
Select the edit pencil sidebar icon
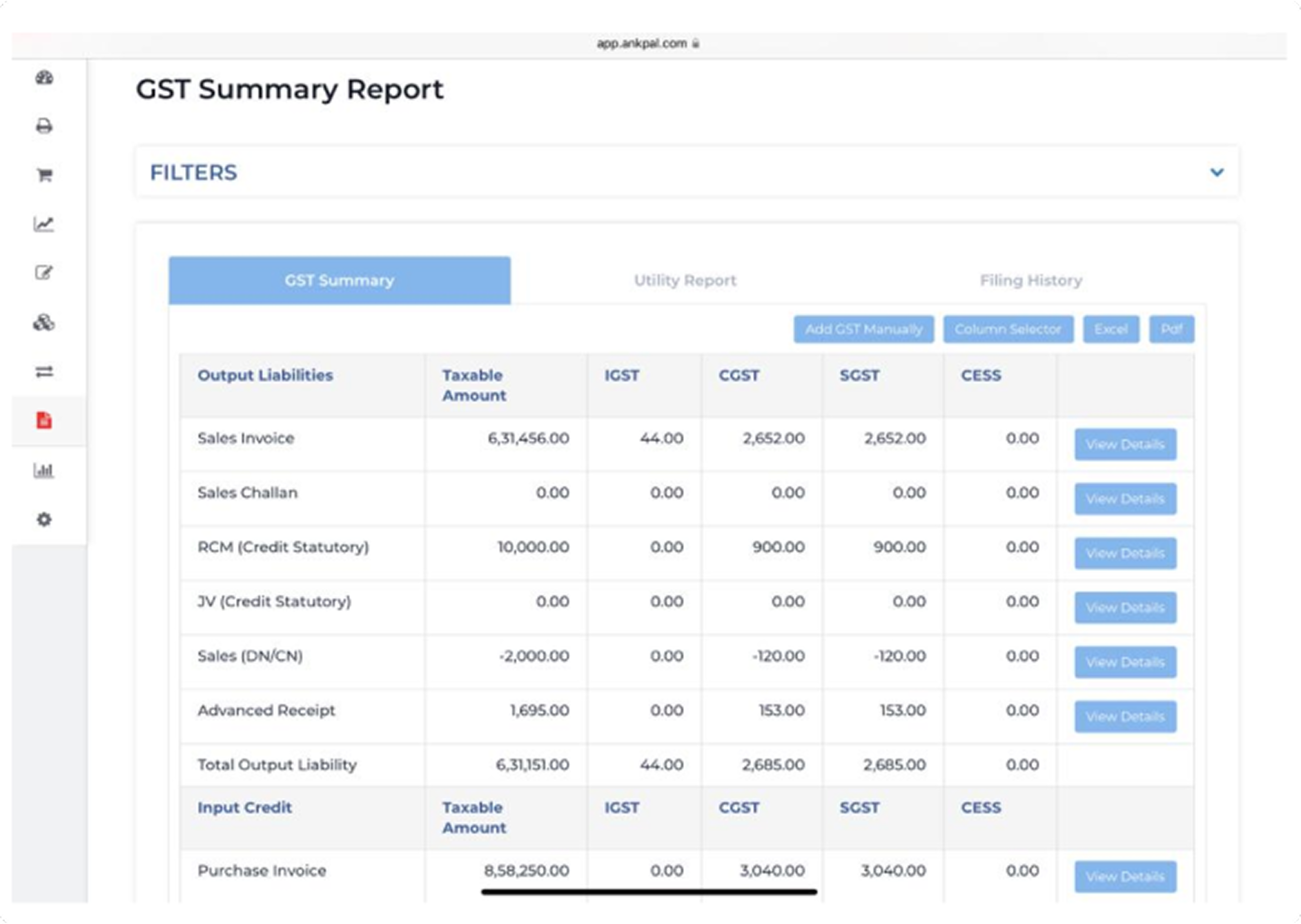[44, 273]
